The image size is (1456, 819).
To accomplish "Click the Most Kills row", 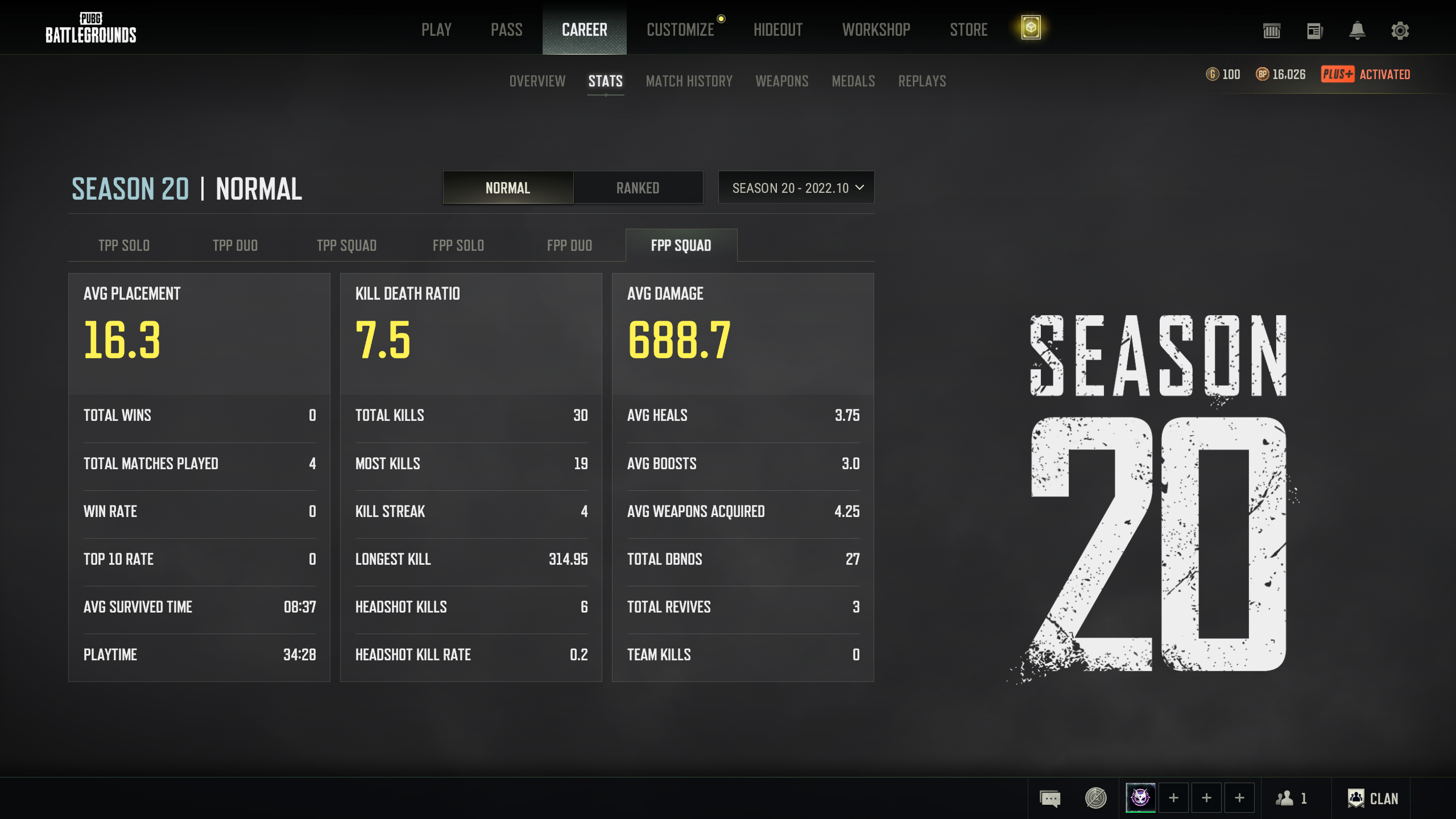I will 471,464.
